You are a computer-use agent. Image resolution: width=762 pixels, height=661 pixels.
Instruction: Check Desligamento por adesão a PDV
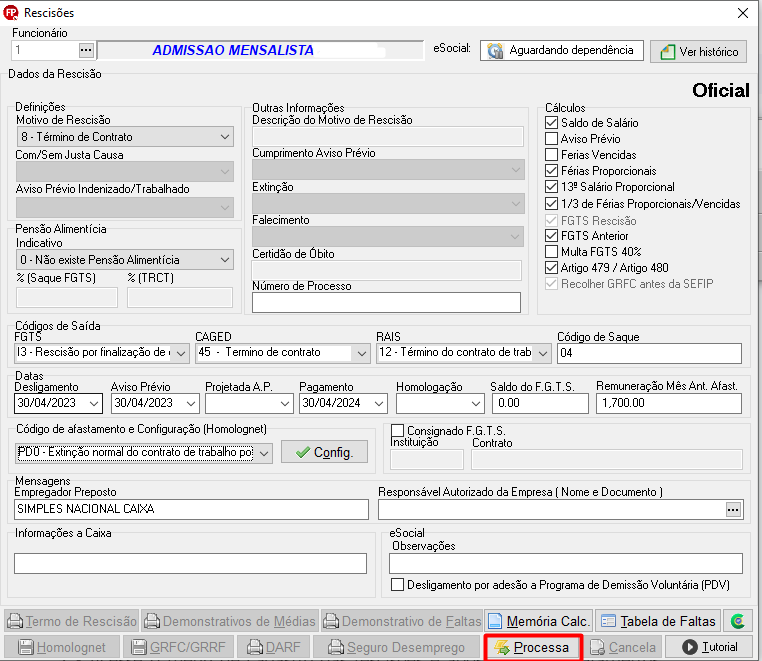click(x=398, y=585)
